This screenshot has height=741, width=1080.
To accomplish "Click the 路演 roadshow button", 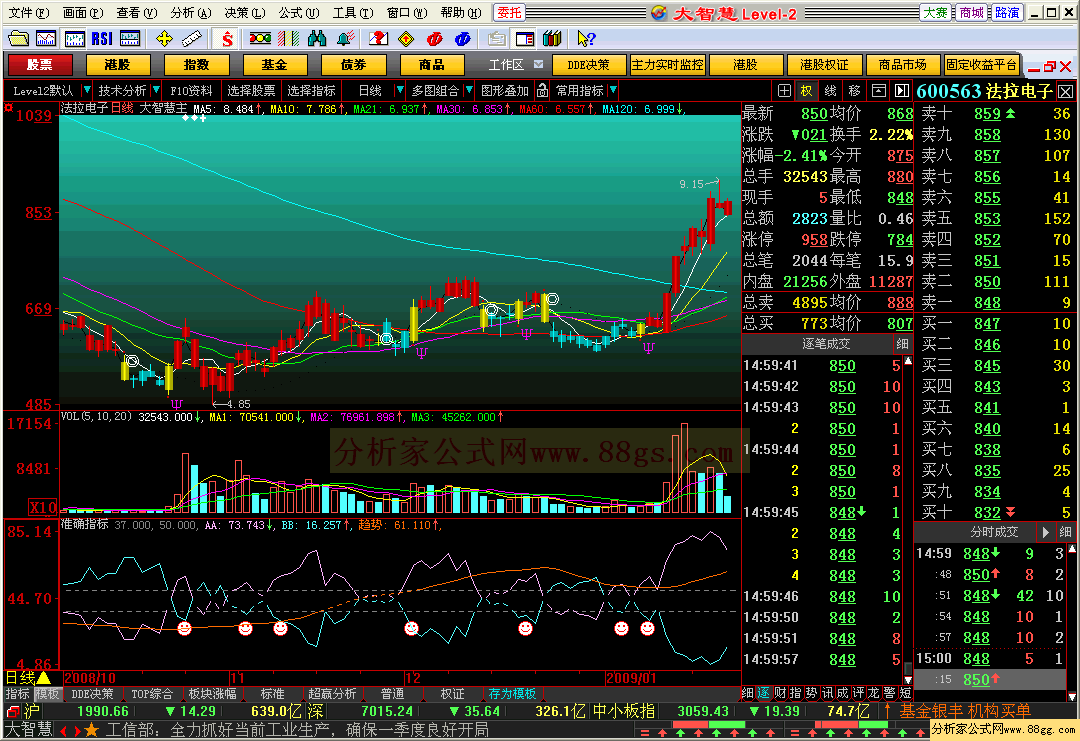I will [x=1007, y=12].
